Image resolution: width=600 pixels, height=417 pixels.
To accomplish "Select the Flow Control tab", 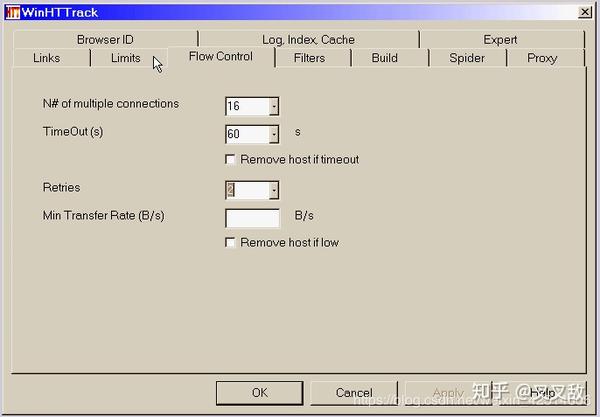I will click(221, 57).
